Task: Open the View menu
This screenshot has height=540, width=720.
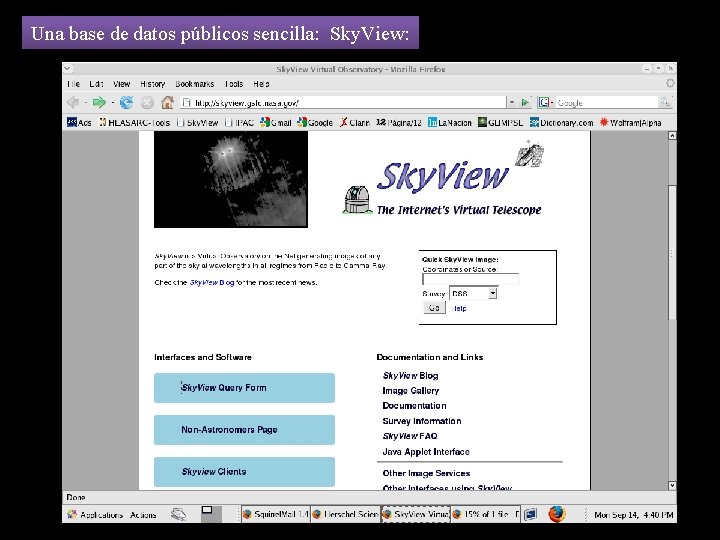Action: (x=122, y=84)
